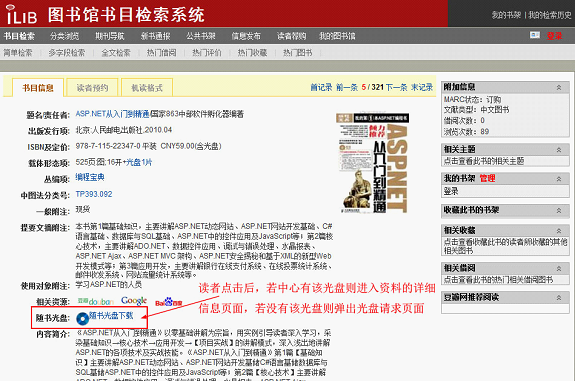The image size is (575, 381).
Task: Click the MARC状态: 订购 text
Action: (472, 99)
